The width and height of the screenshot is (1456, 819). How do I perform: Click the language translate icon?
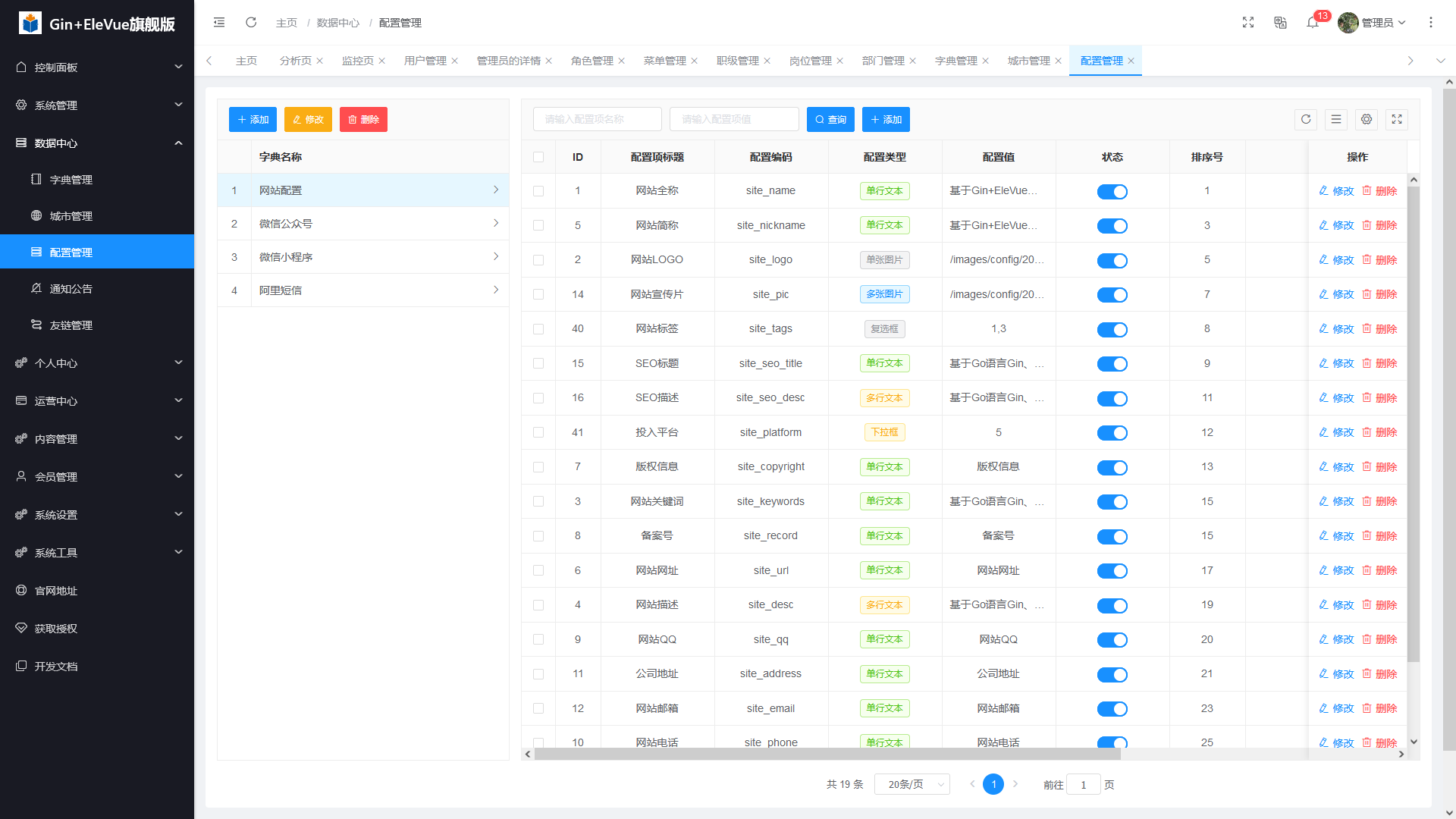1280,23
